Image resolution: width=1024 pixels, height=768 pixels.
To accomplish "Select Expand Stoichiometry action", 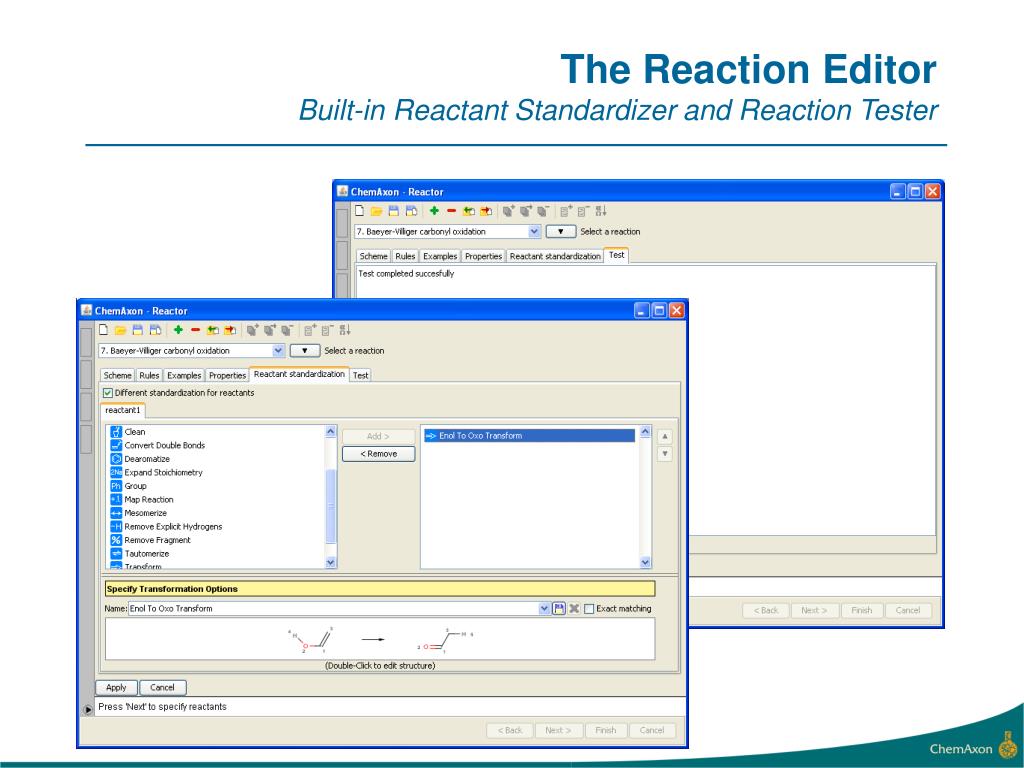I will pyautogui.click(x=157, y=472).
